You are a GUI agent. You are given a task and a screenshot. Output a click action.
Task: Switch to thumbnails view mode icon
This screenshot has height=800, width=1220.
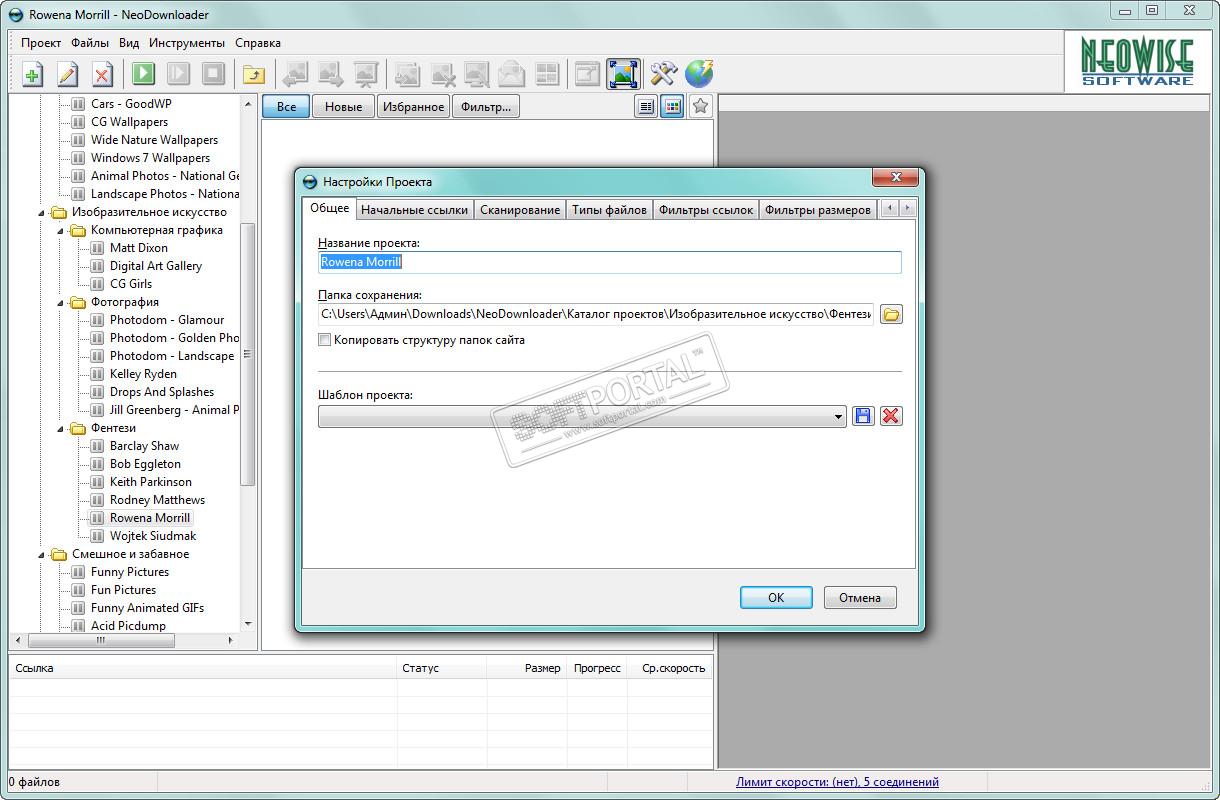click(x=672, y=106)
